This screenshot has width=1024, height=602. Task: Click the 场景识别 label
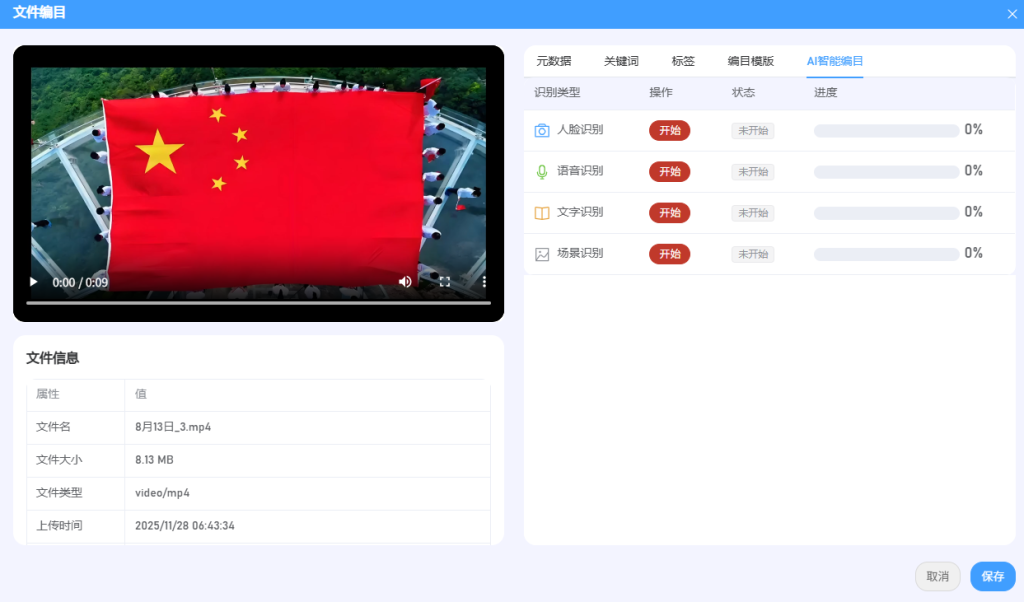pyautogui.click(x=580, y=253)
